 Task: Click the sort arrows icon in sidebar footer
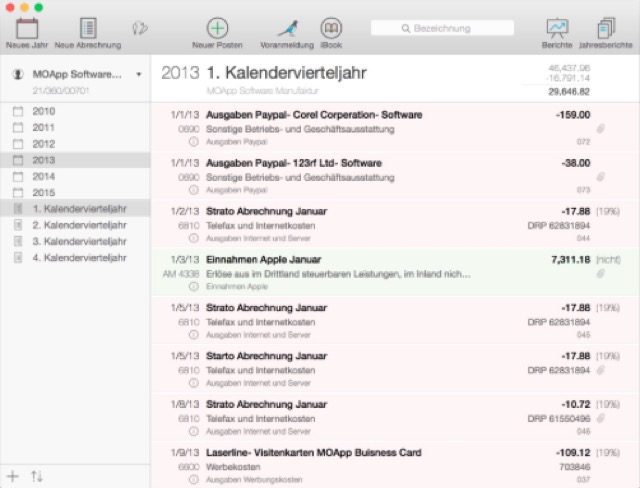pyautogui.click(x=38, y=475)
